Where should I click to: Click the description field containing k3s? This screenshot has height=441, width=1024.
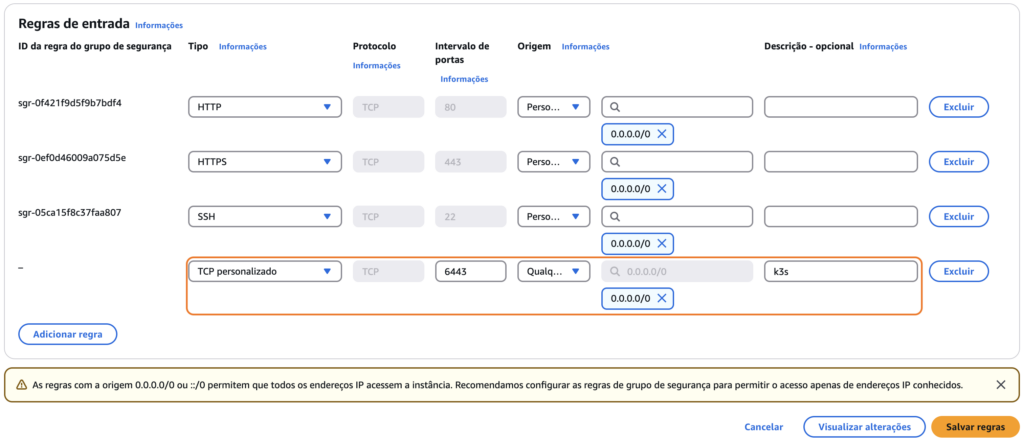(x=840, y=272)
